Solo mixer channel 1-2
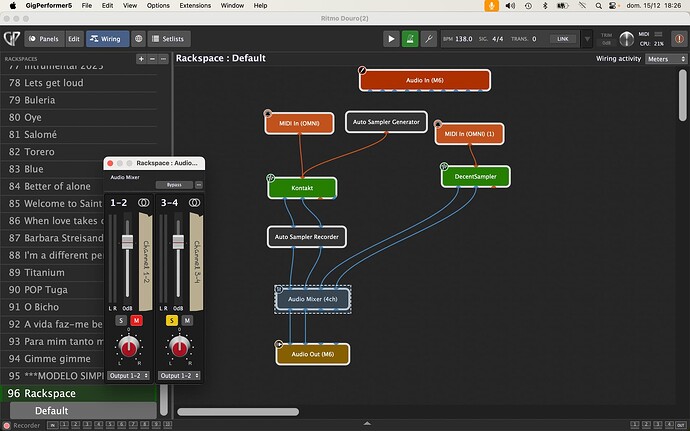The width and height of the screenshot is (690, 431). (121, 320)
